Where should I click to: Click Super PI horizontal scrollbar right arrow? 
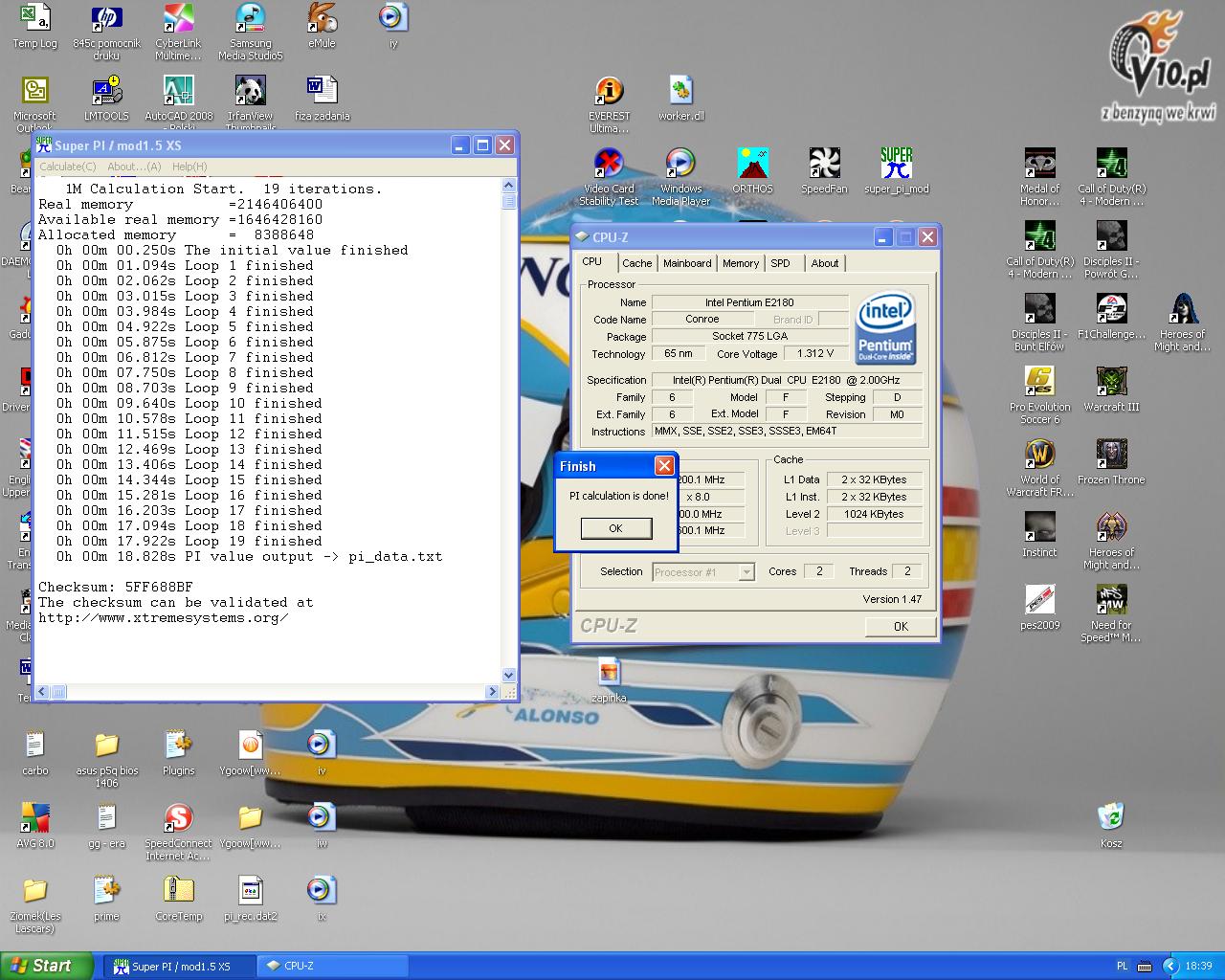(493, 691)
